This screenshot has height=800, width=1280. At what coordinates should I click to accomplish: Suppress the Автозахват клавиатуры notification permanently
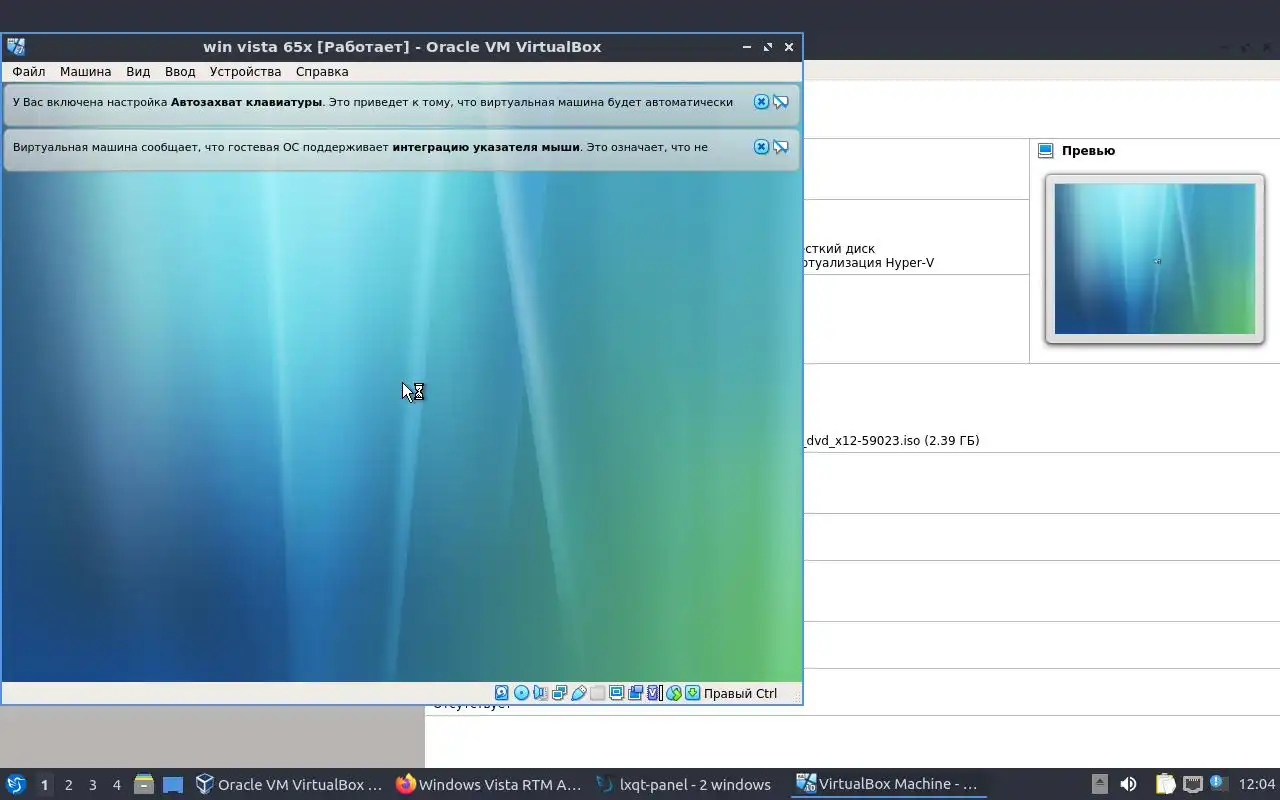[781, 102]
